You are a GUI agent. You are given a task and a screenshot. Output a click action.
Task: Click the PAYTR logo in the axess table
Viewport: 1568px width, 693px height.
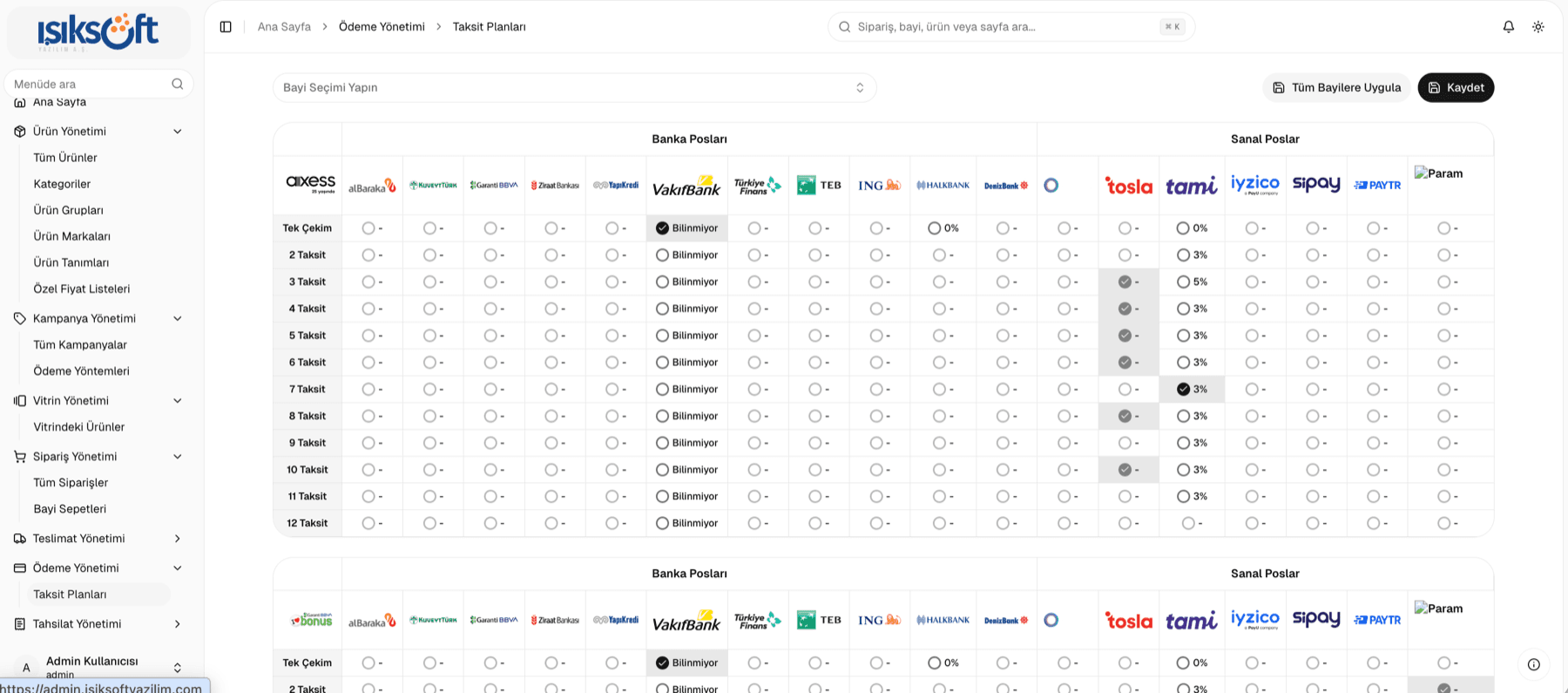[1377, 185]
